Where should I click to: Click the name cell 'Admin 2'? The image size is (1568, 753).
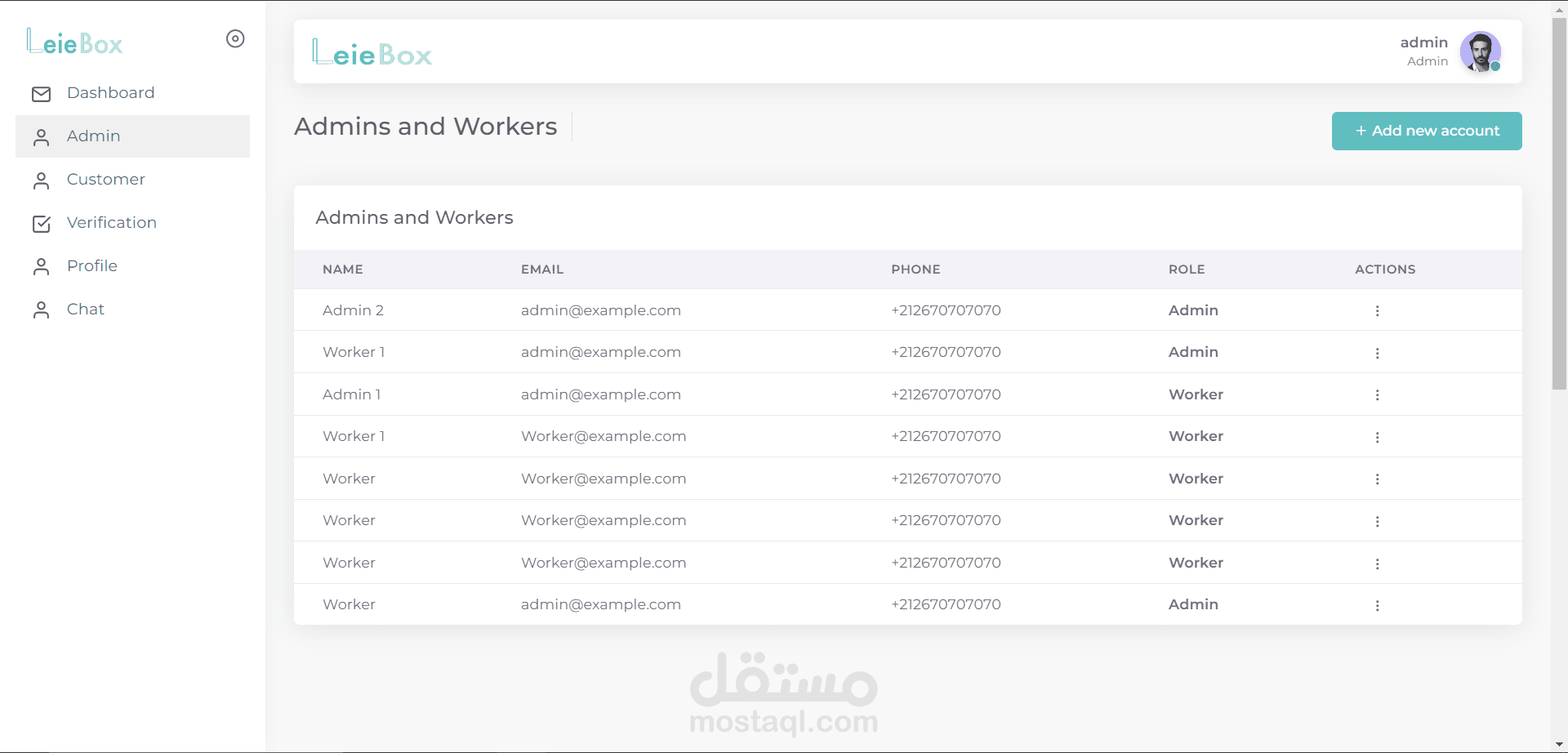(x=353, y=310)
